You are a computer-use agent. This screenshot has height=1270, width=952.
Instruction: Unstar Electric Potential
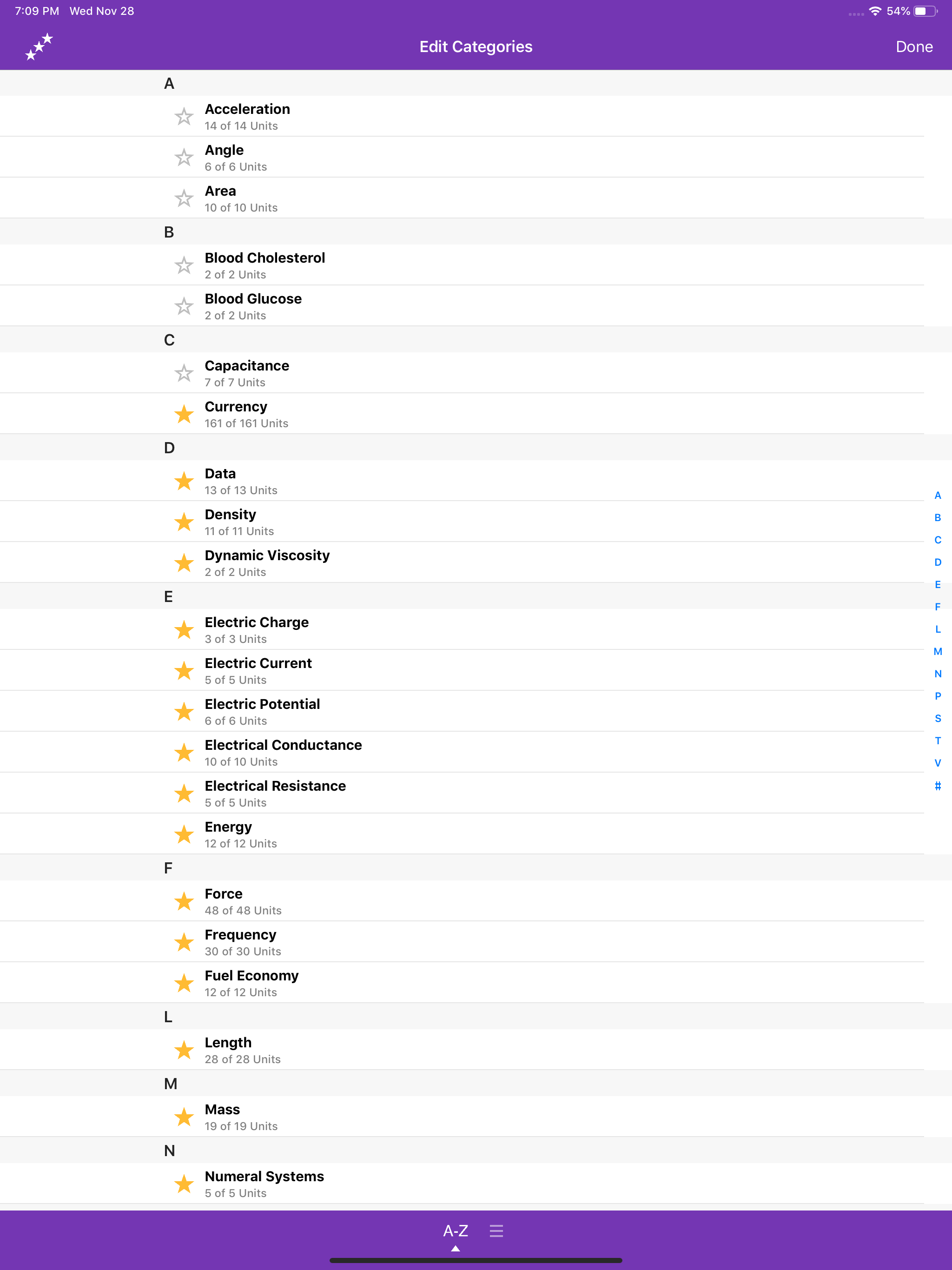tap(184, 711)
